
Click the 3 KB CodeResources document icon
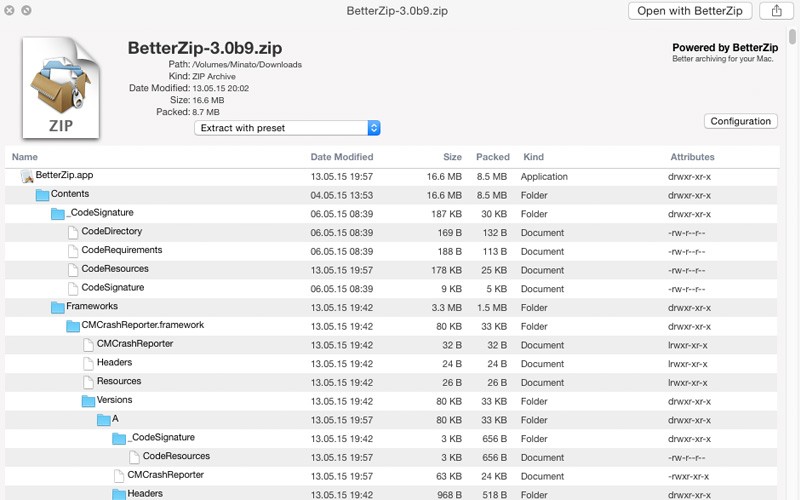[134, 457]
